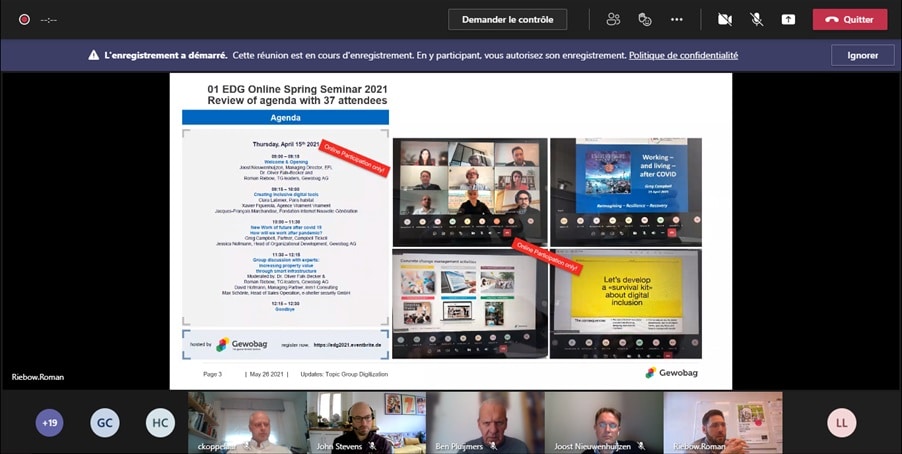Open the Politique de confidentialité link
The width and height of the screenshot is (902, 454).
[683, 55]
